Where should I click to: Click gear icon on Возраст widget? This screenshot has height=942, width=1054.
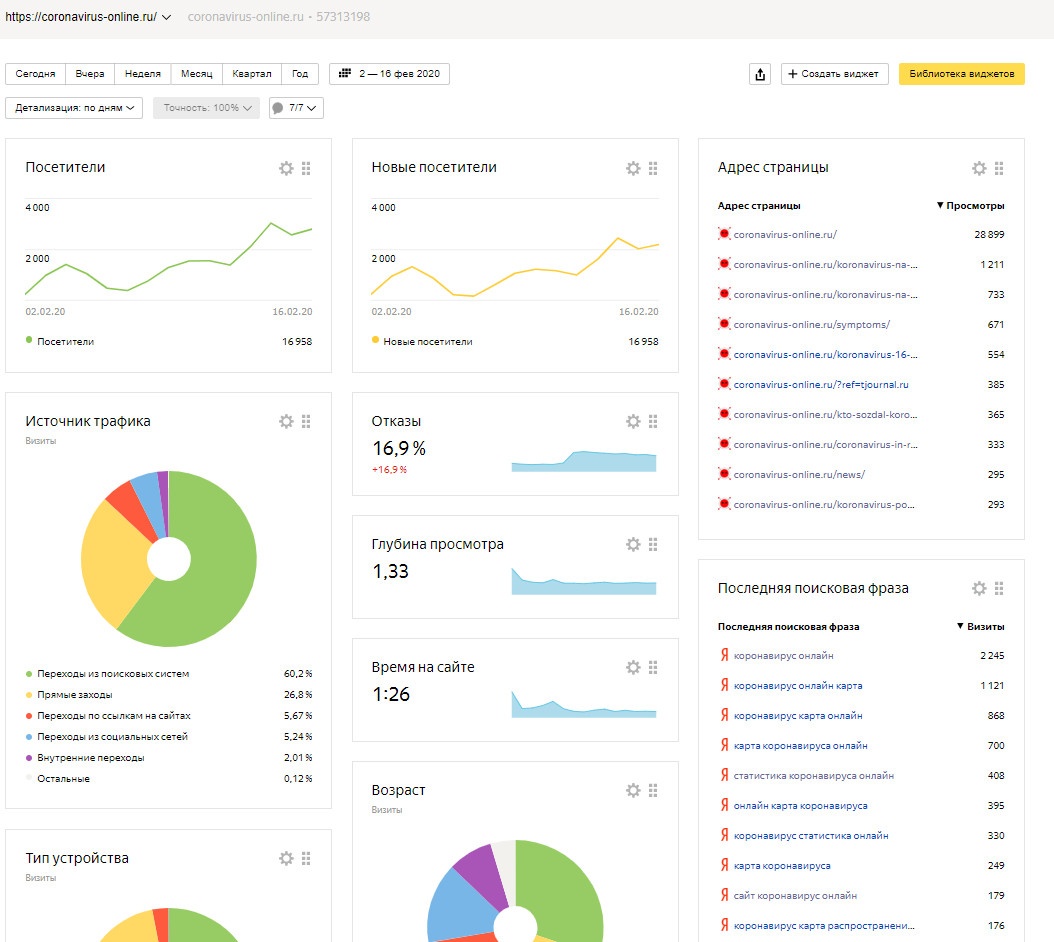click(633, 790)
